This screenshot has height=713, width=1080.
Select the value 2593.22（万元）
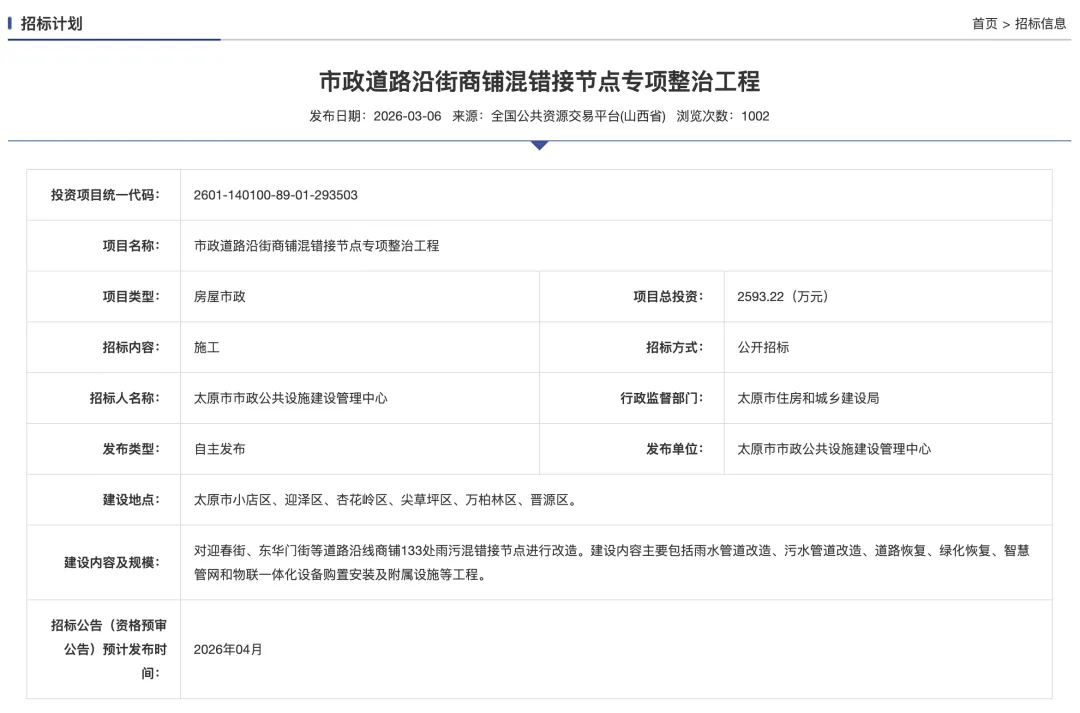pos(782,297)
